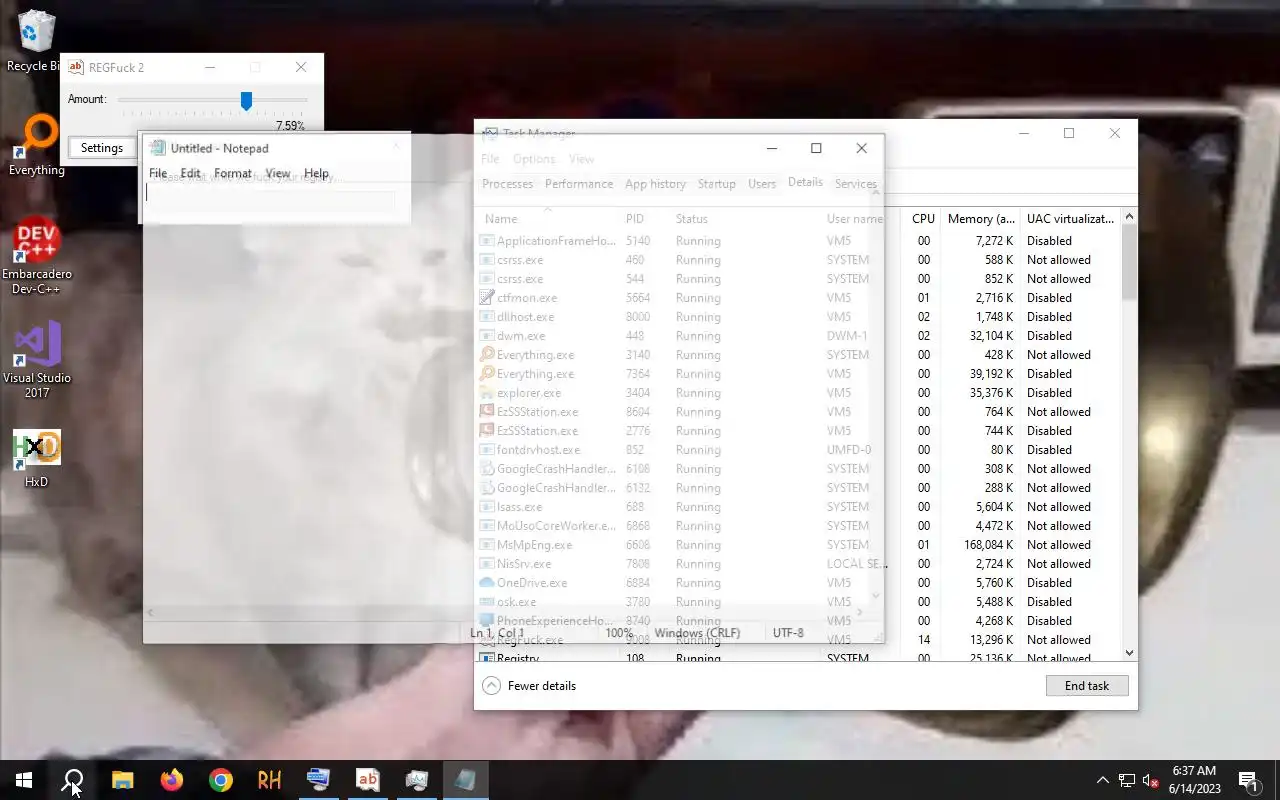Image resolution: width=1280 pixels, height=800 pixels.
Task: Click the explorer.exe process icon
Action: point(487,393)
